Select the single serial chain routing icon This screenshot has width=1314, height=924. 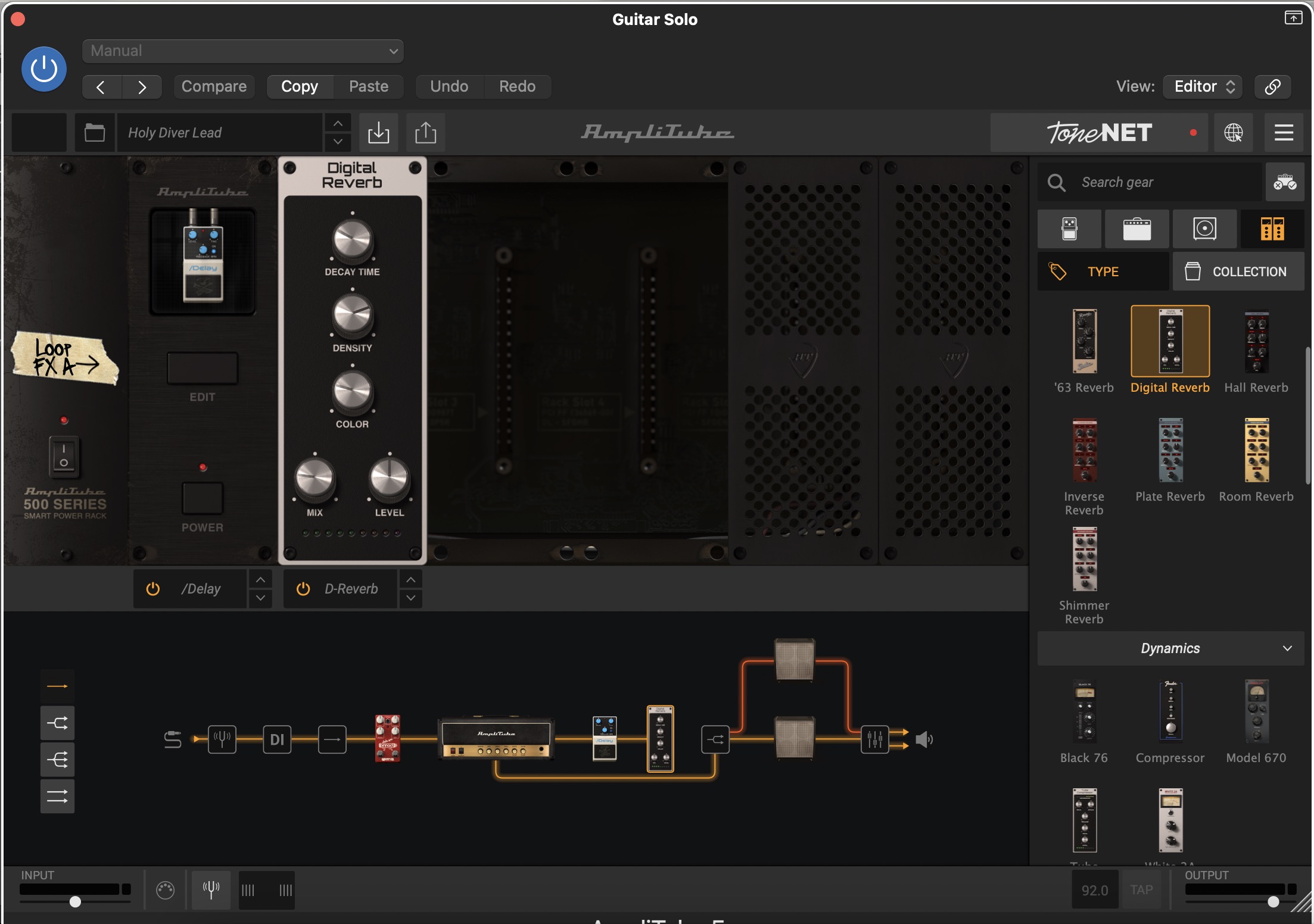pos(57,686)
